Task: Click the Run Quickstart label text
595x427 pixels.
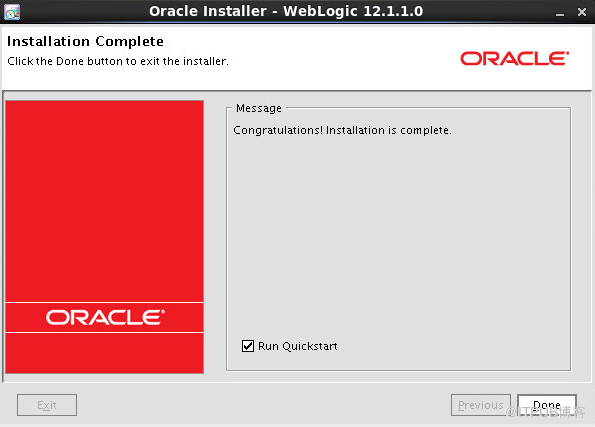Action: tap(298, 346)
